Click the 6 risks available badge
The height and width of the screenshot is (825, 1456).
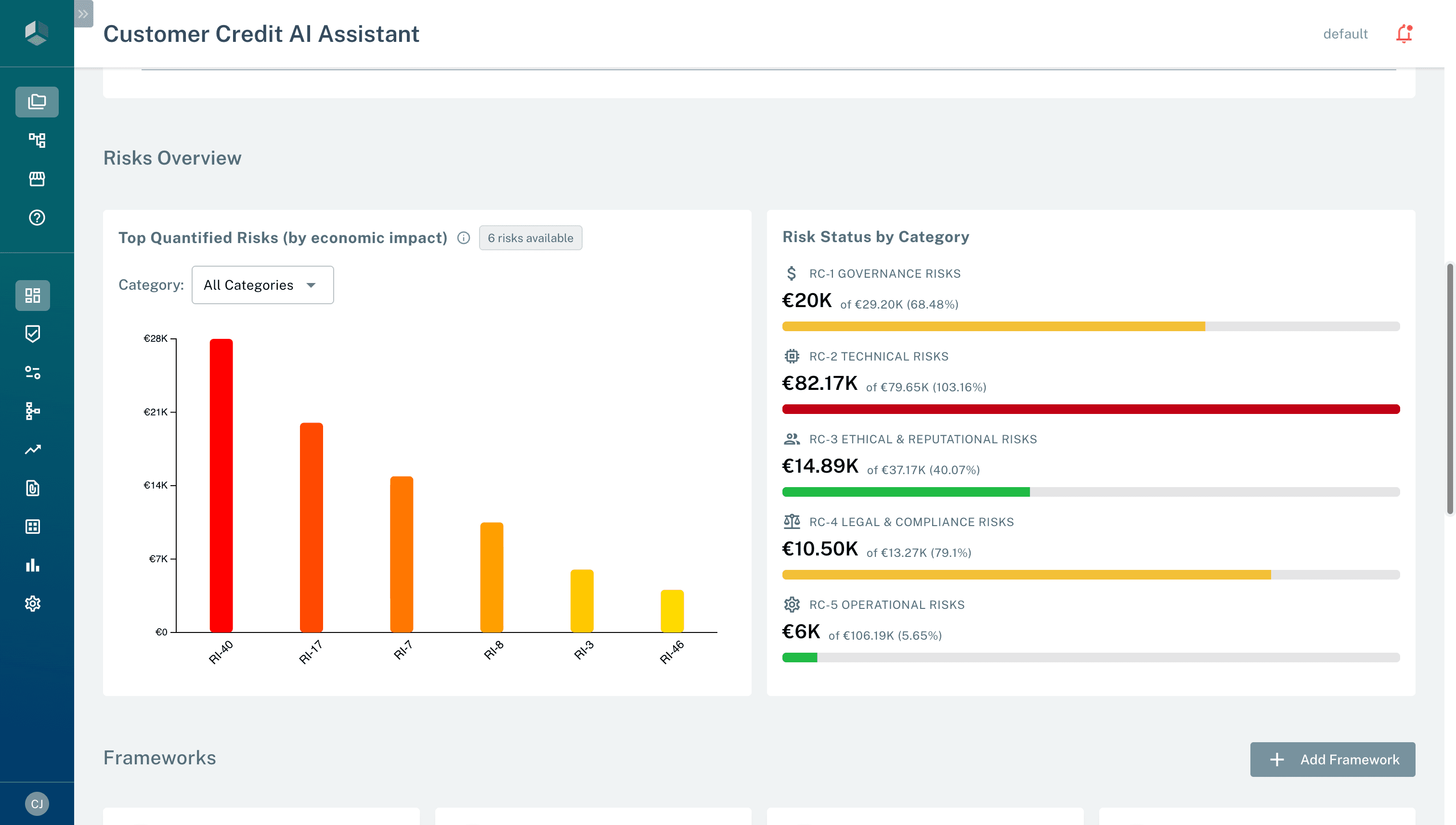click(531, 237)
